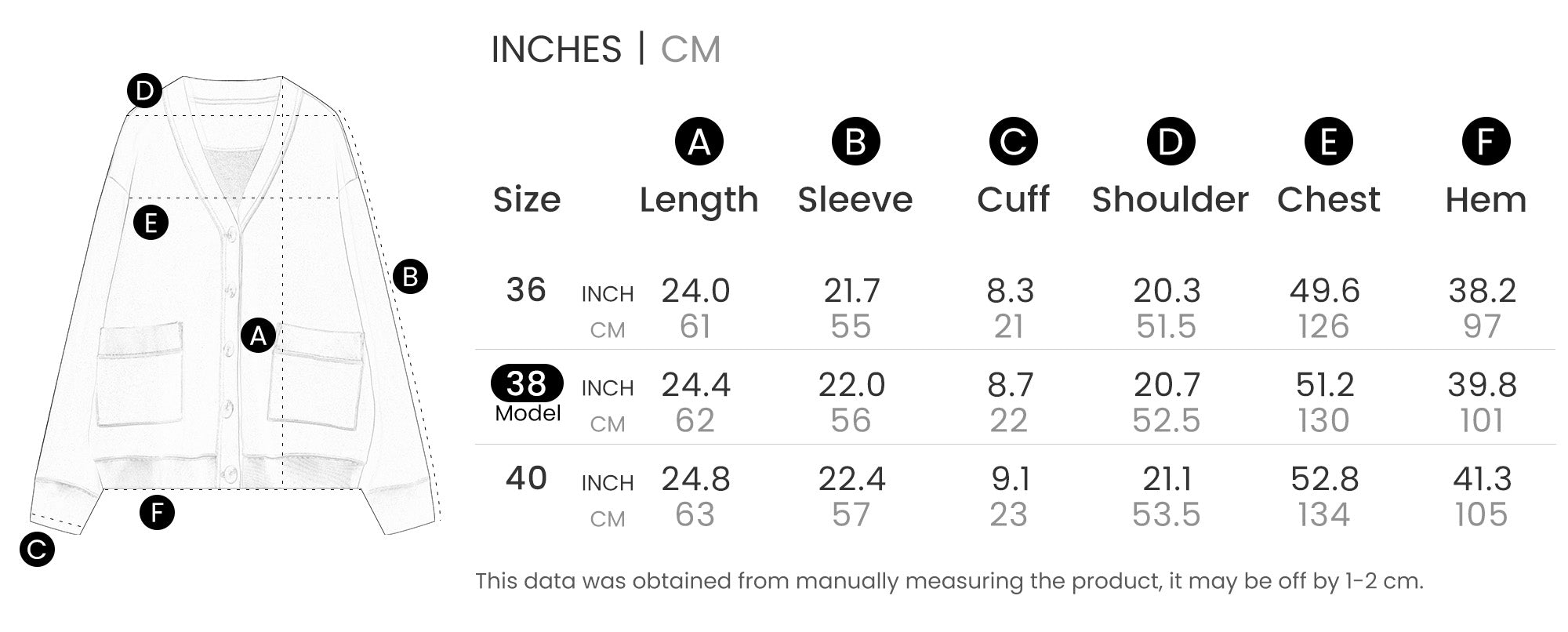Click the C badge above Cuff column
1568x632 pixels.
(x=1013, y=142)
